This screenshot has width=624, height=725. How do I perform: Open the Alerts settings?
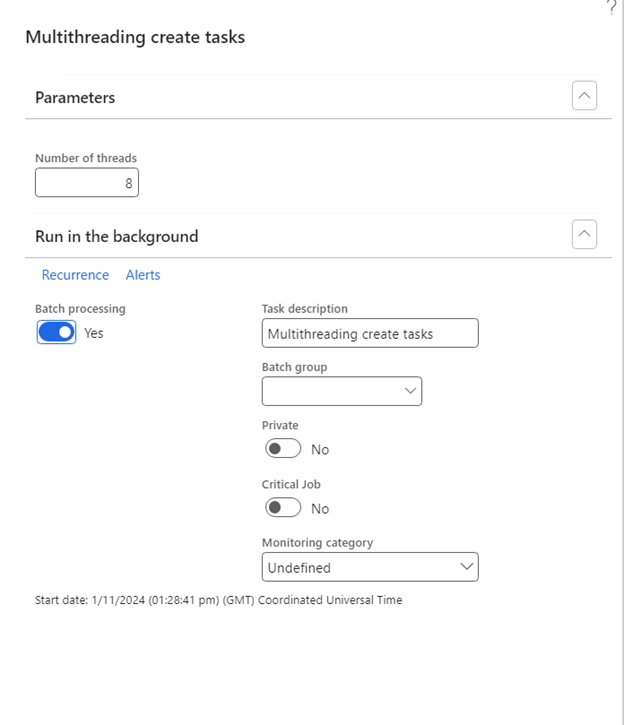point(143,275)
